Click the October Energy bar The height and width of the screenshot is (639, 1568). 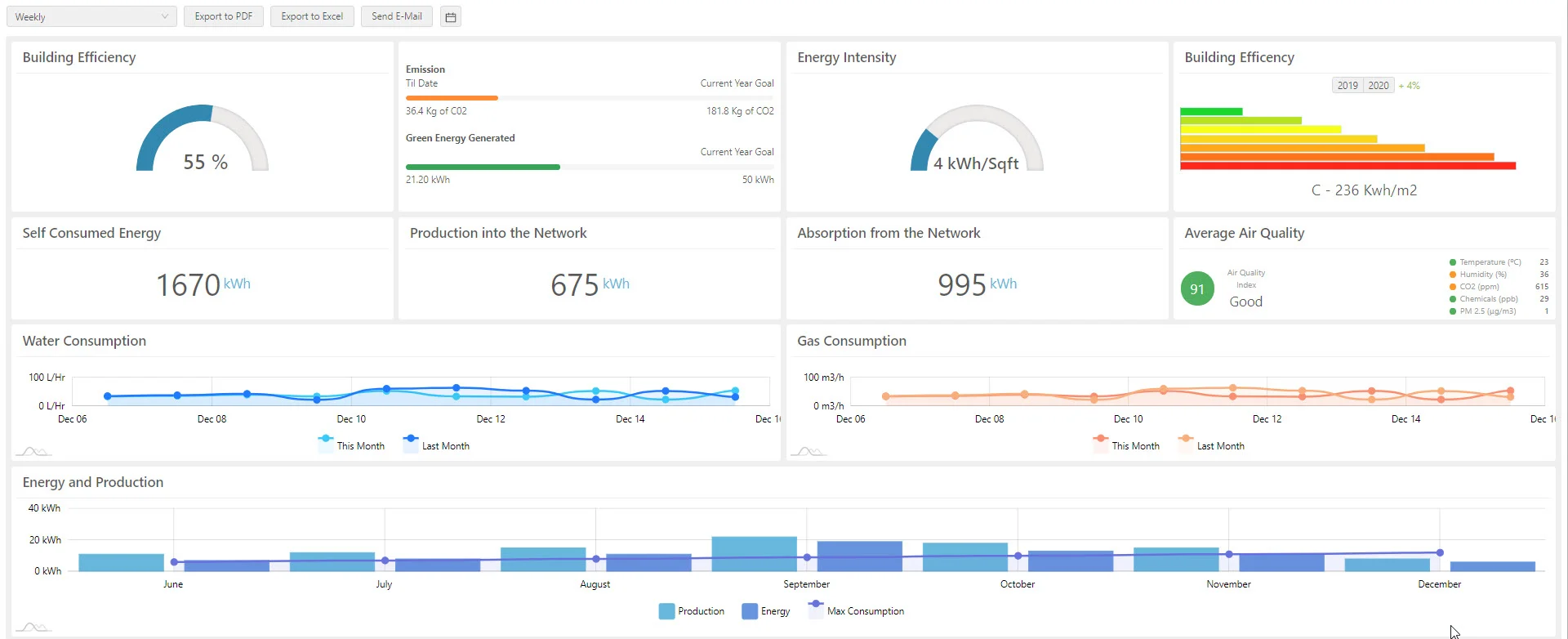(x=1071, y=561)
